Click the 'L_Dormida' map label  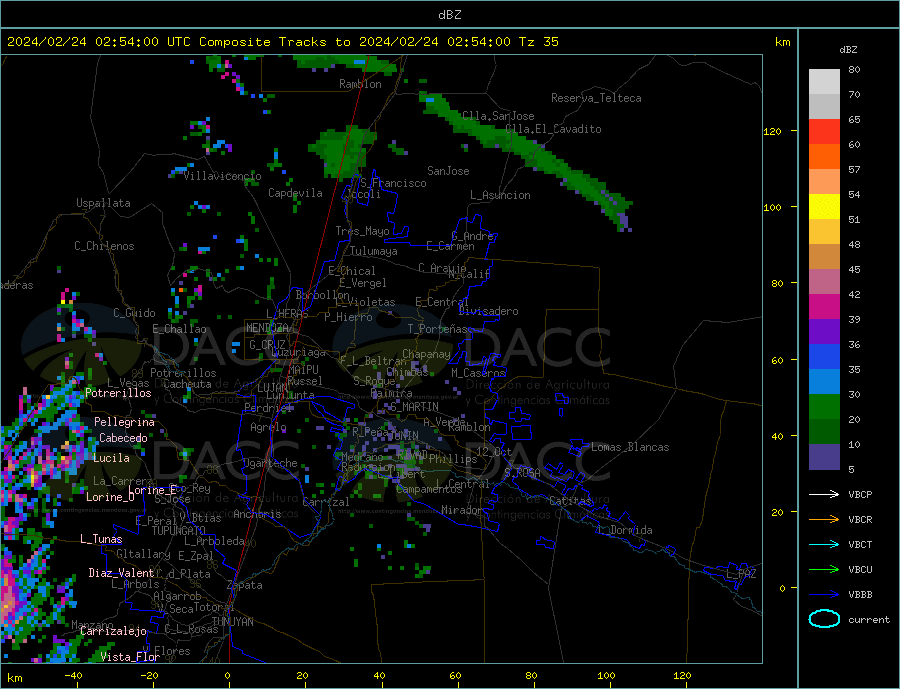tap(626, 530)
